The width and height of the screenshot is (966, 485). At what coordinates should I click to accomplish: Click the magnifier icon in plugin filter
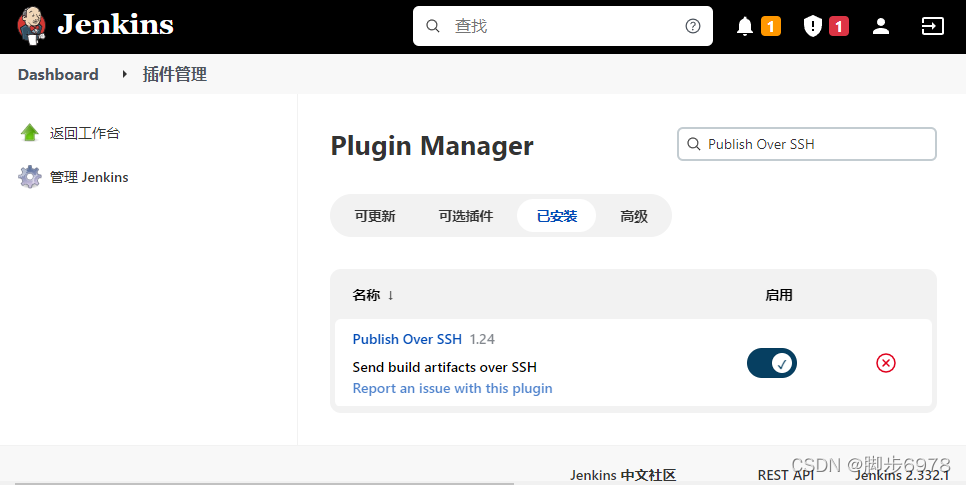coord(694,144)
